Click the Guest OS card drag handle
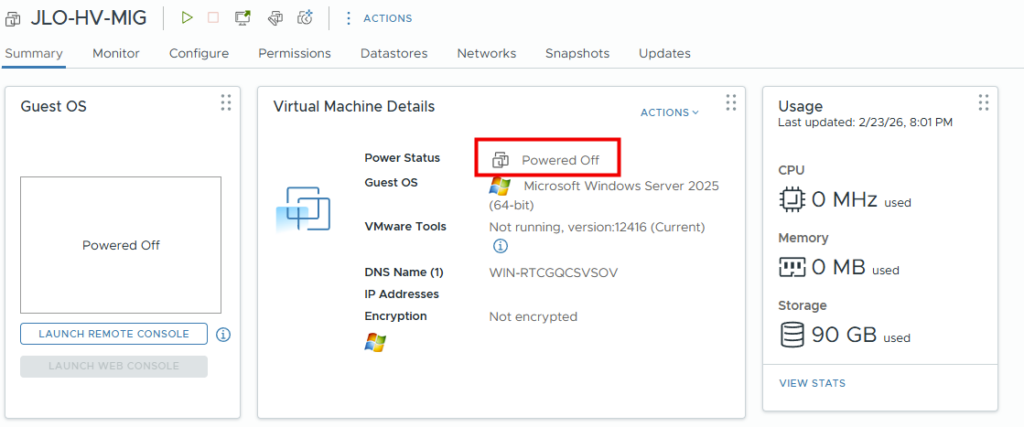The width and height of the screenshot is (1024, 427). (226, 103)
